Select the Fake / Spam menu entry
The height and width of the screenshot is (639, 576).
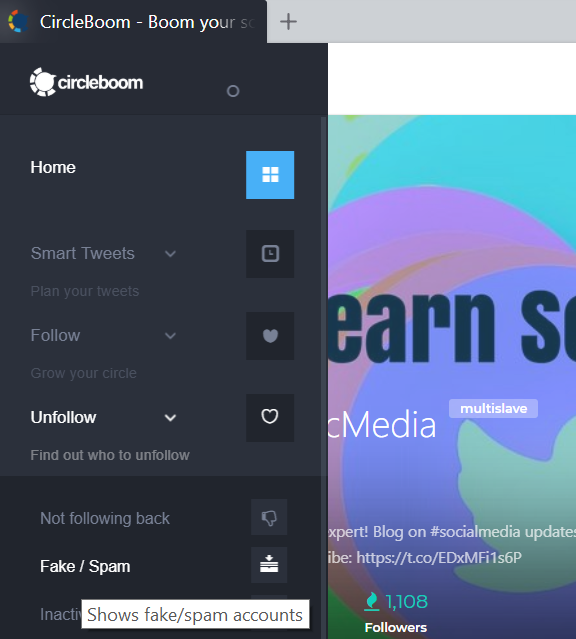(85, 566)
